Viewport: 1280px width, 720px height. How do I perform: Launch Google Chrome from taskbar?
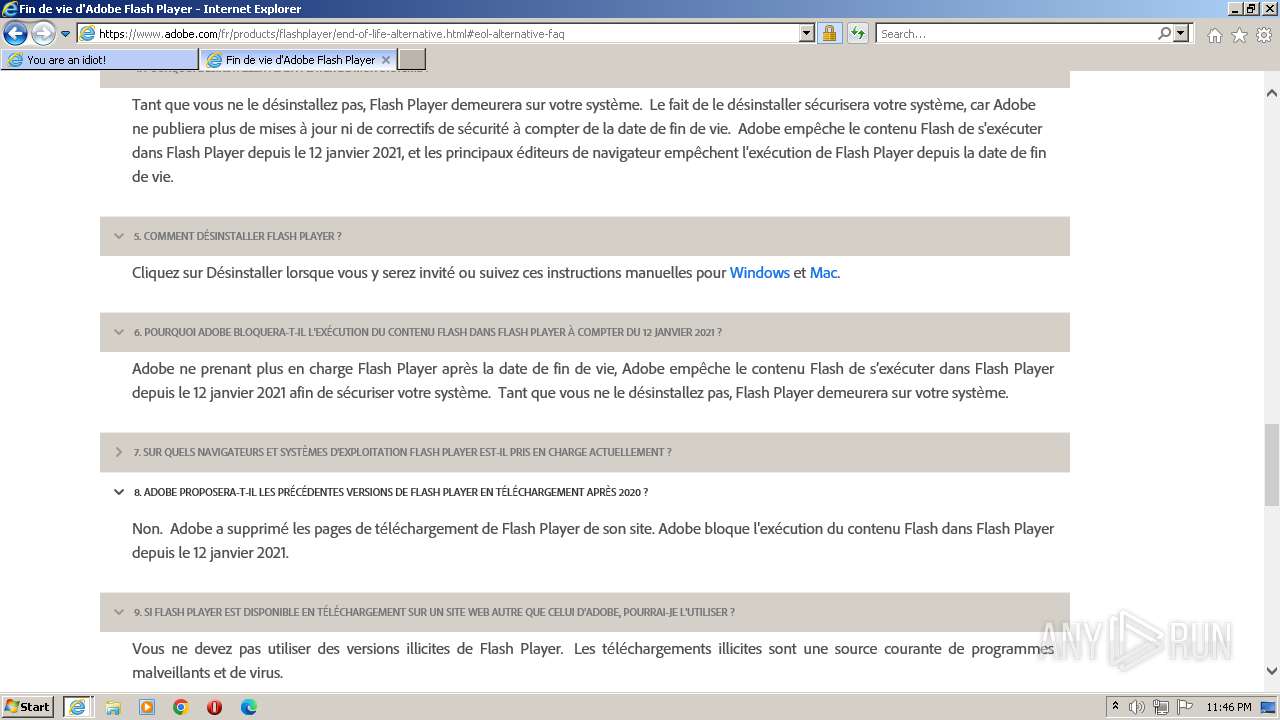[x=181, y=707]
